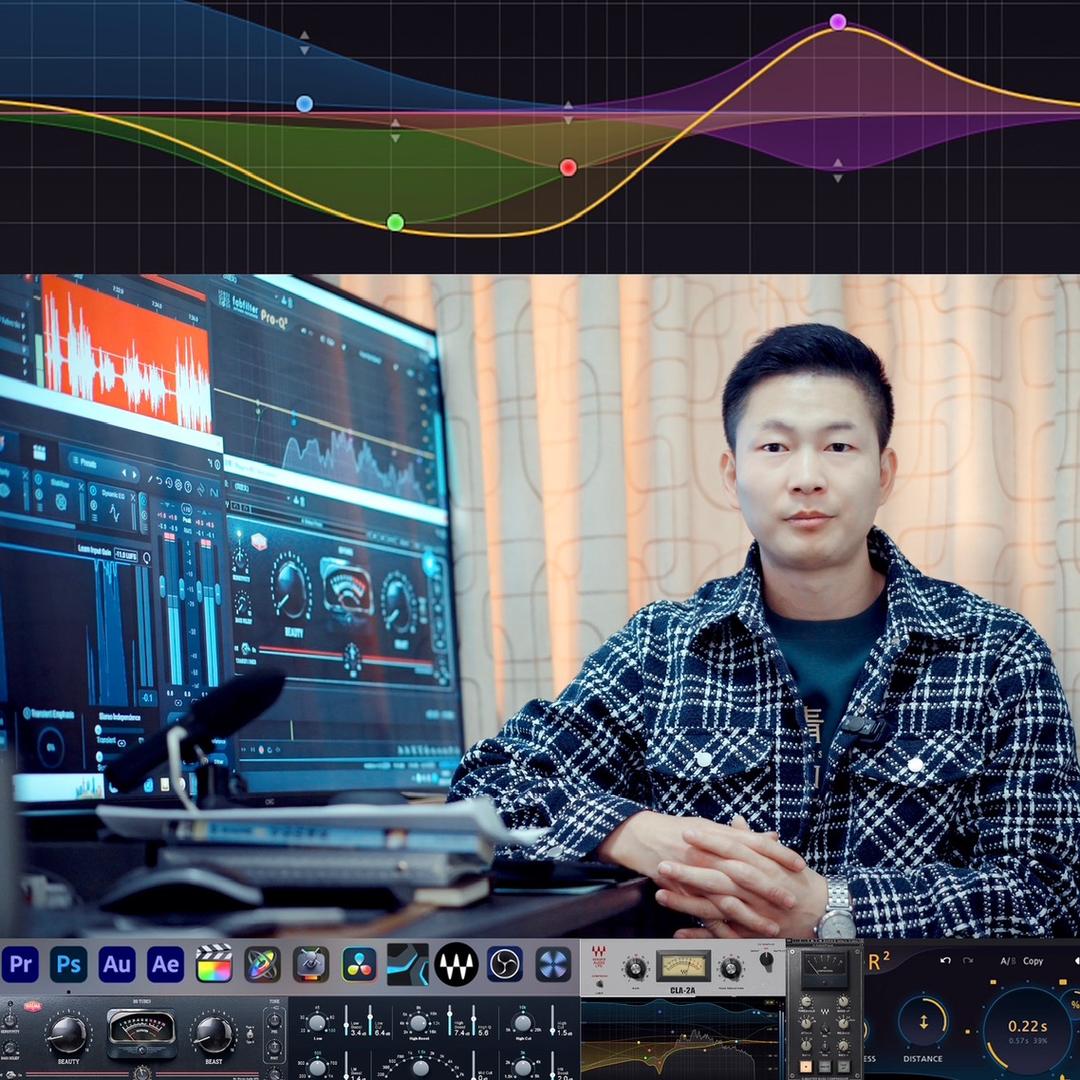Open Final Cut Pro clapperboard icon
Screen dimensions: 1080x1080
pyautogui.click(x=214, y=964)
